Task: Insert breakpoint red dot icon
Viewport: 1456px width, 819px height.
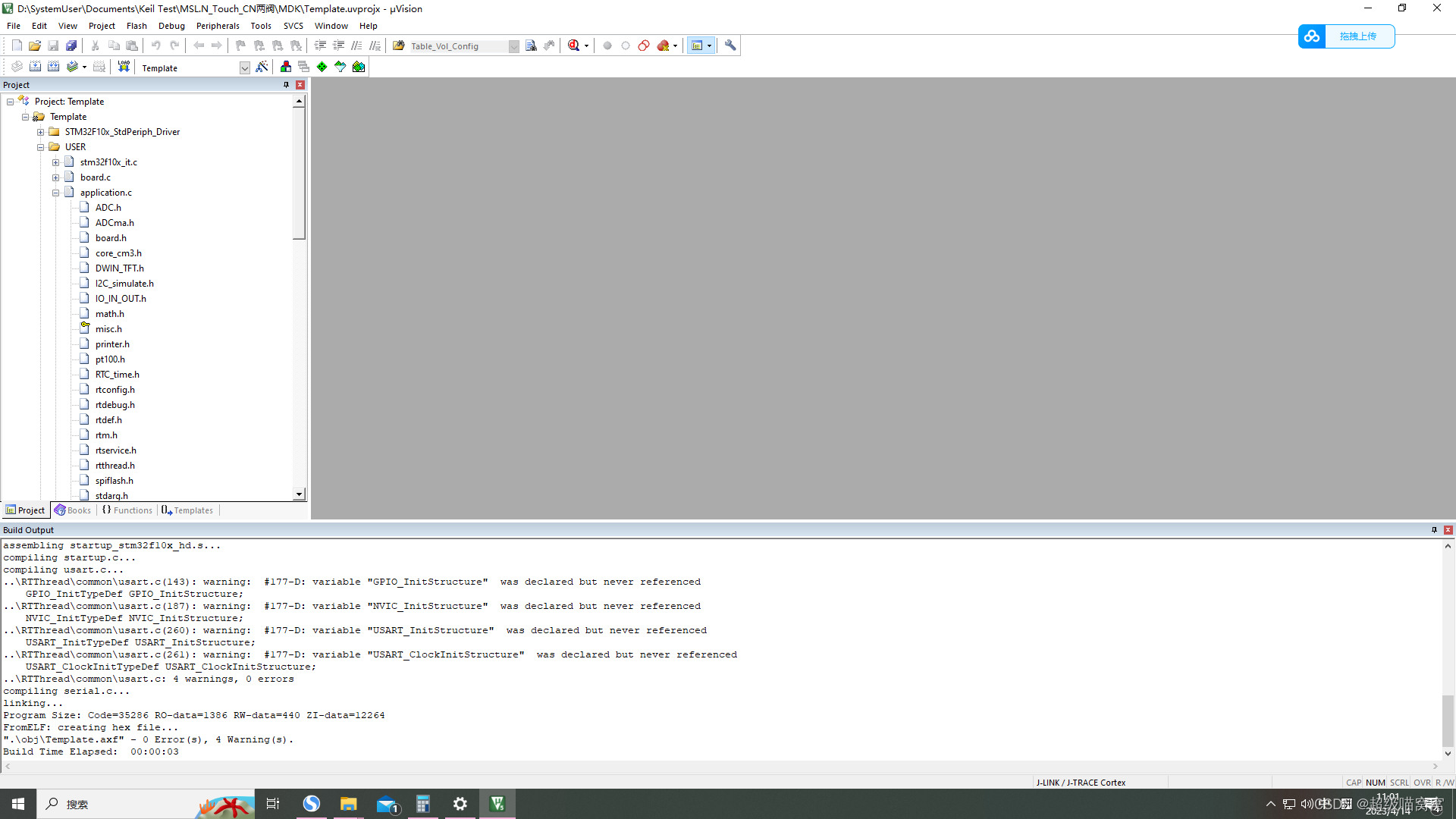Action: pyautogui.click(x=607, y=45)
